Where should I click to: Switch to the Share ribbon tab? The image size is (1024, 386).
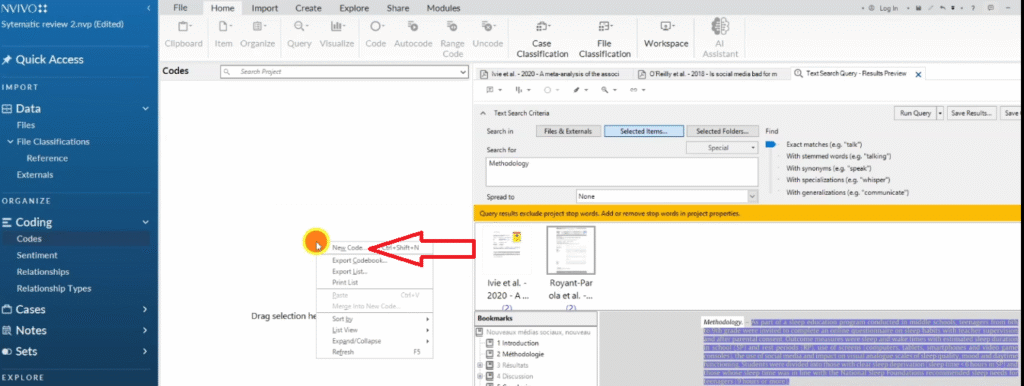tap(397, 8)
